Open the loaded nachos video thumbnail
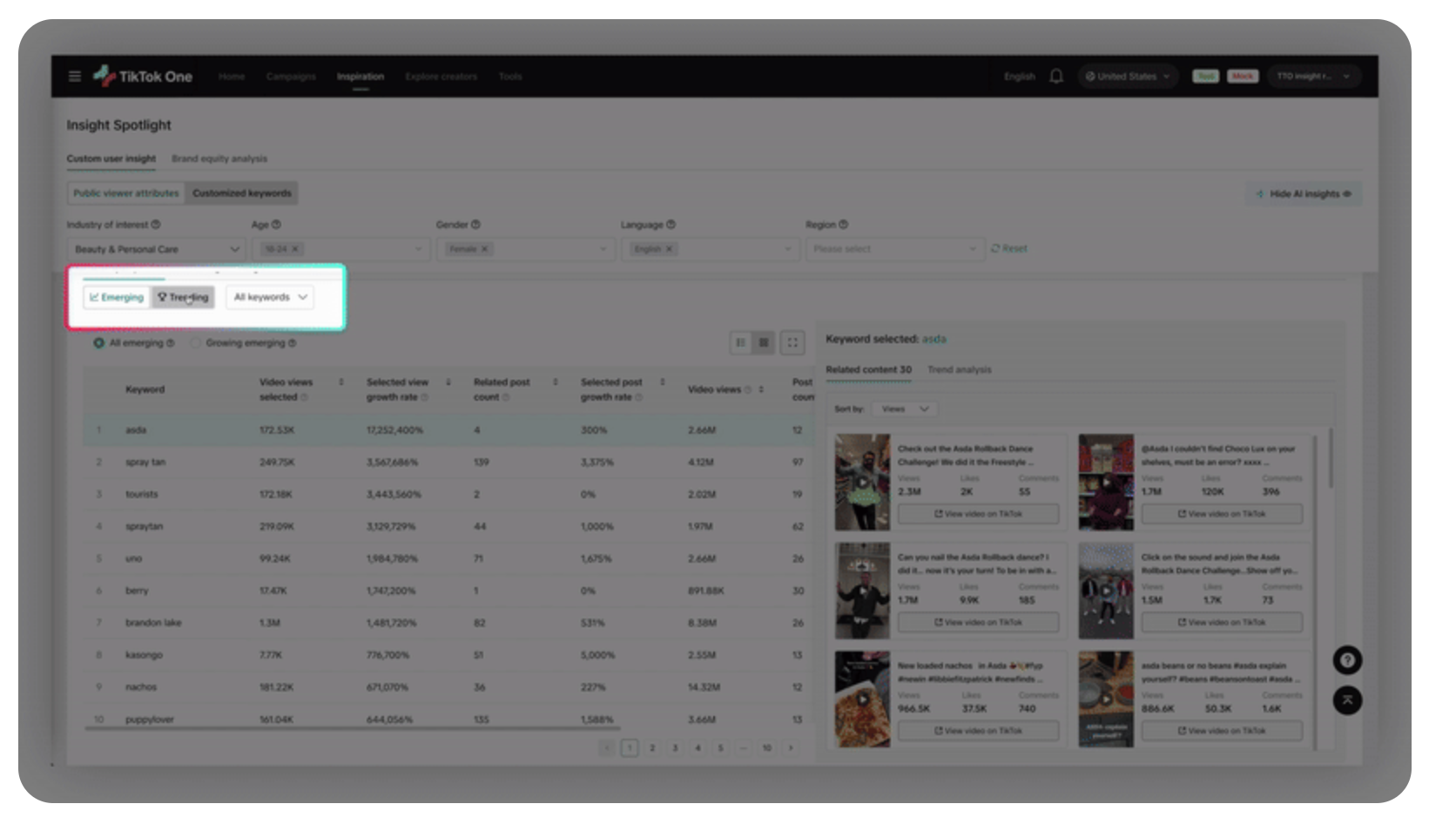Viewport: 1456px width, 831px height. point(862,699)
